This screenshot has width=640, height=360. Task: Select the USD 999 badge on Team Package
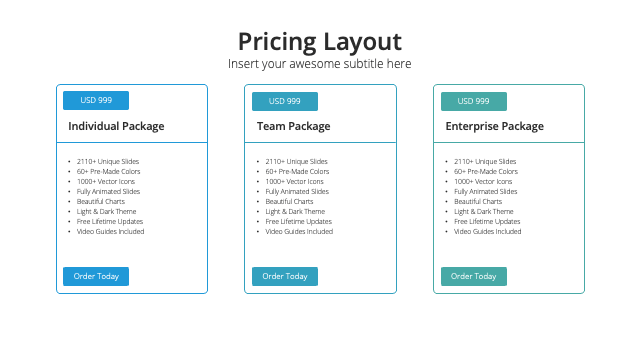point(285,101)
